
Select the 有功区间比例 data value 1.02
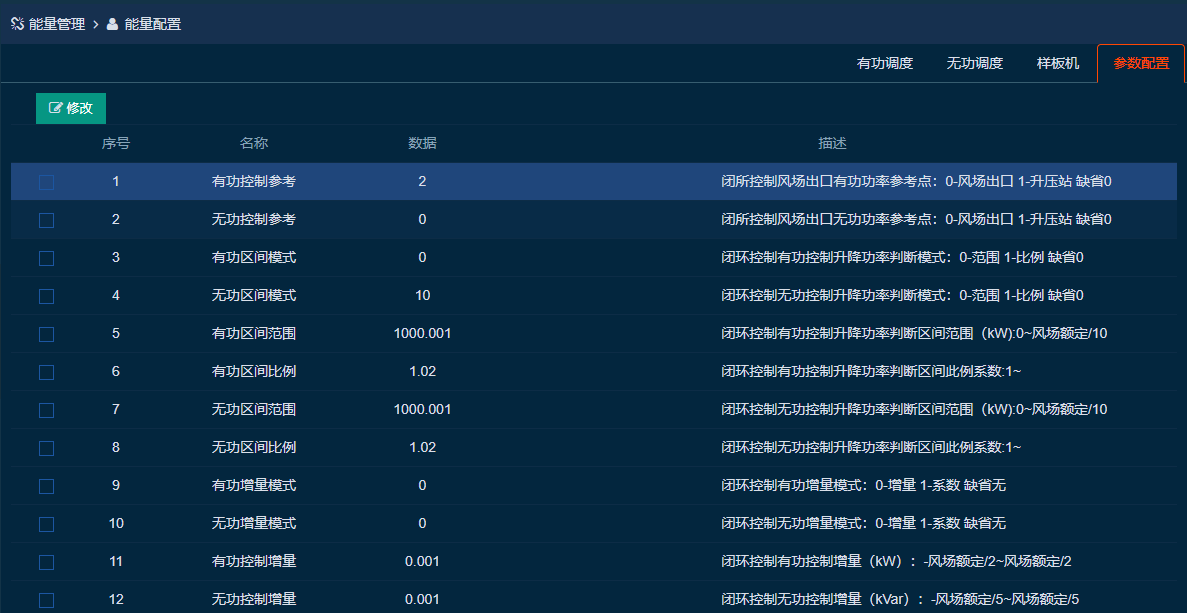pos(422,371)
